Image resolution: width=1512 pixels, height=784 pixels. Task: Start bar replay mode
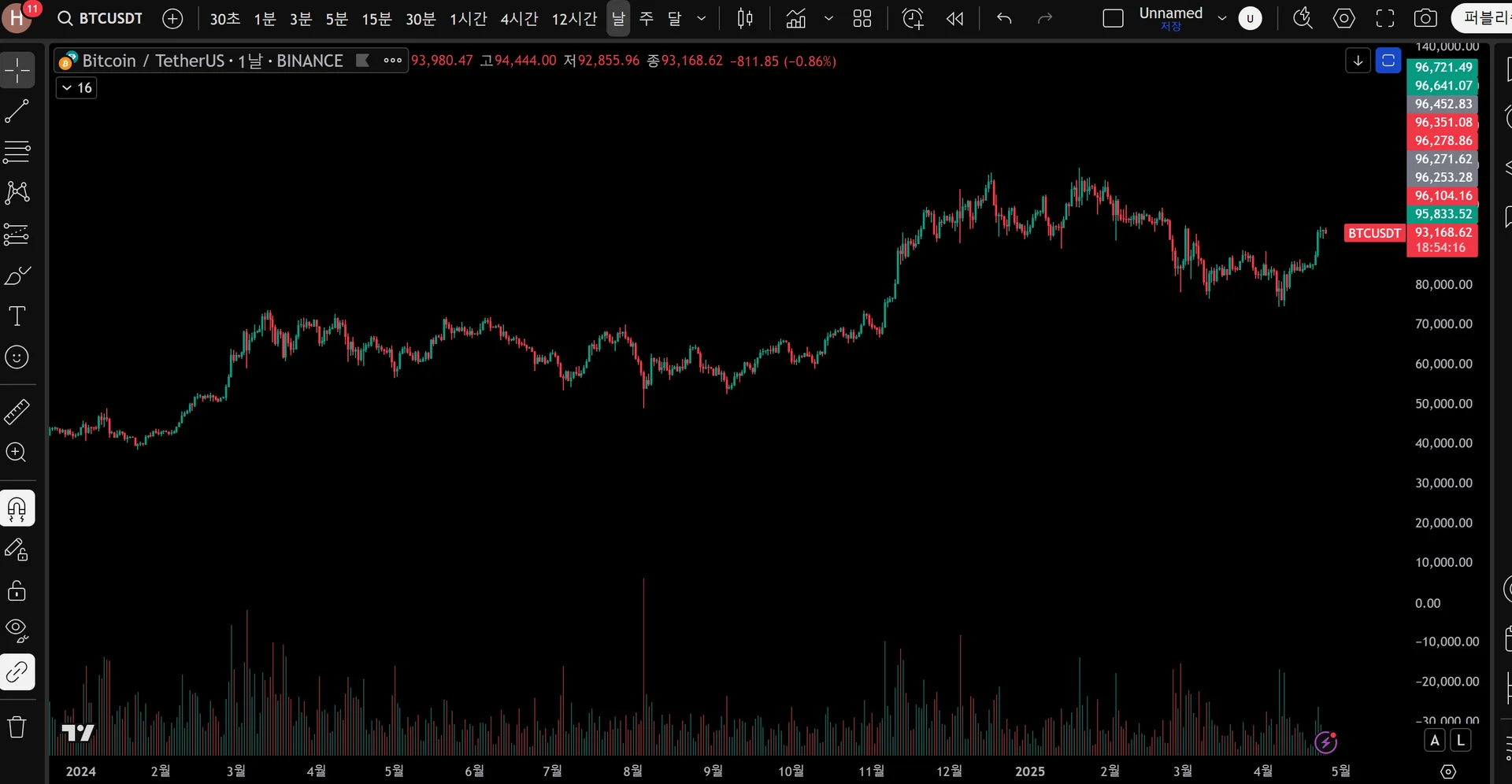pyautogui.click(x=954, y=18)
